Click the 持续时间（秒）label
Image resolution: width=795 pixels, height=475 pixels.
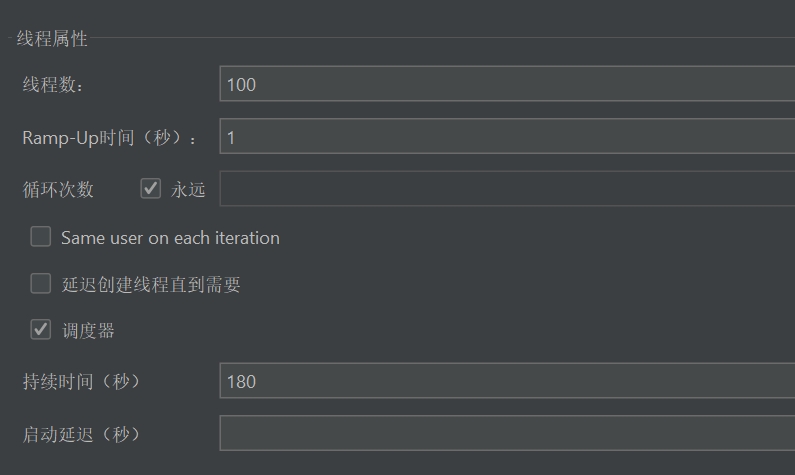(x=81, y=381)
